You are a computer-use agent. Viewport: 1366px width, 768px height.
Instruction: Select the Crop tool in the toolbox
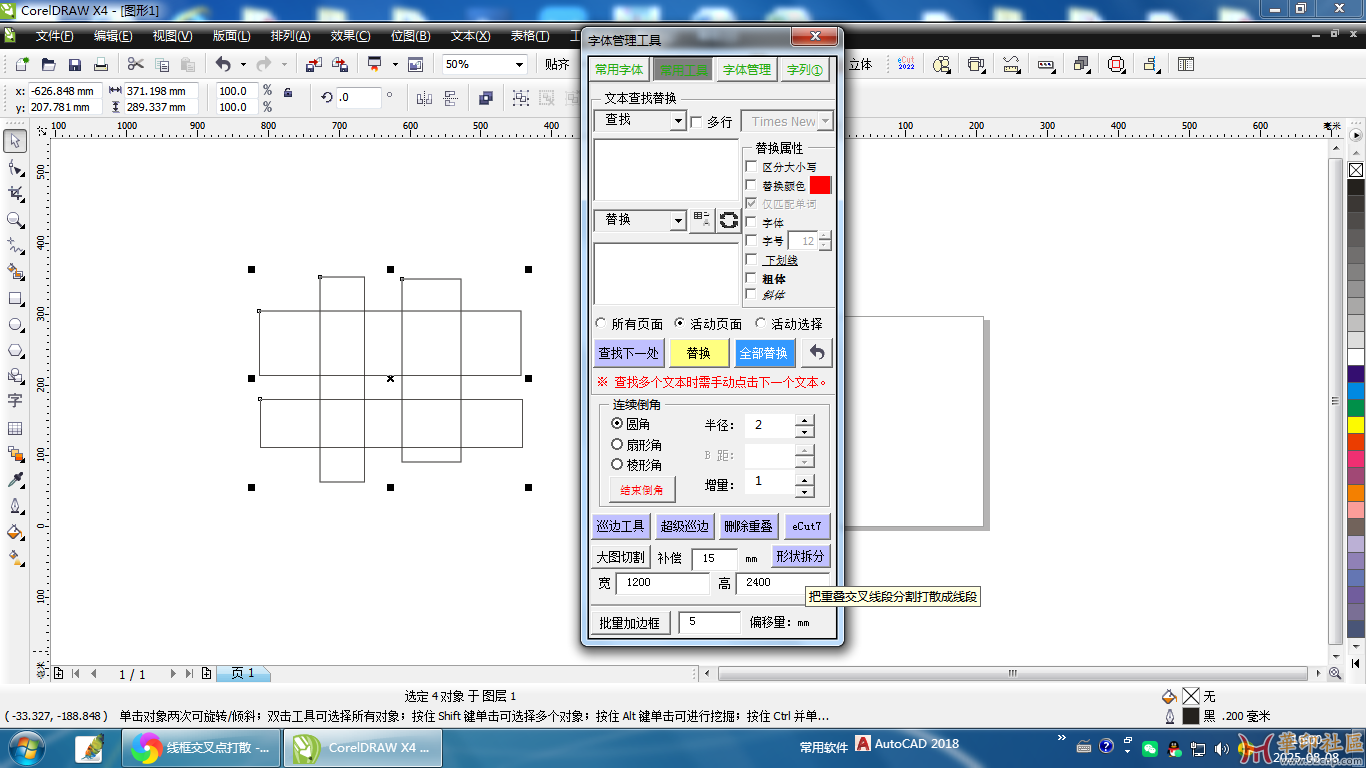tap(15, 193)
